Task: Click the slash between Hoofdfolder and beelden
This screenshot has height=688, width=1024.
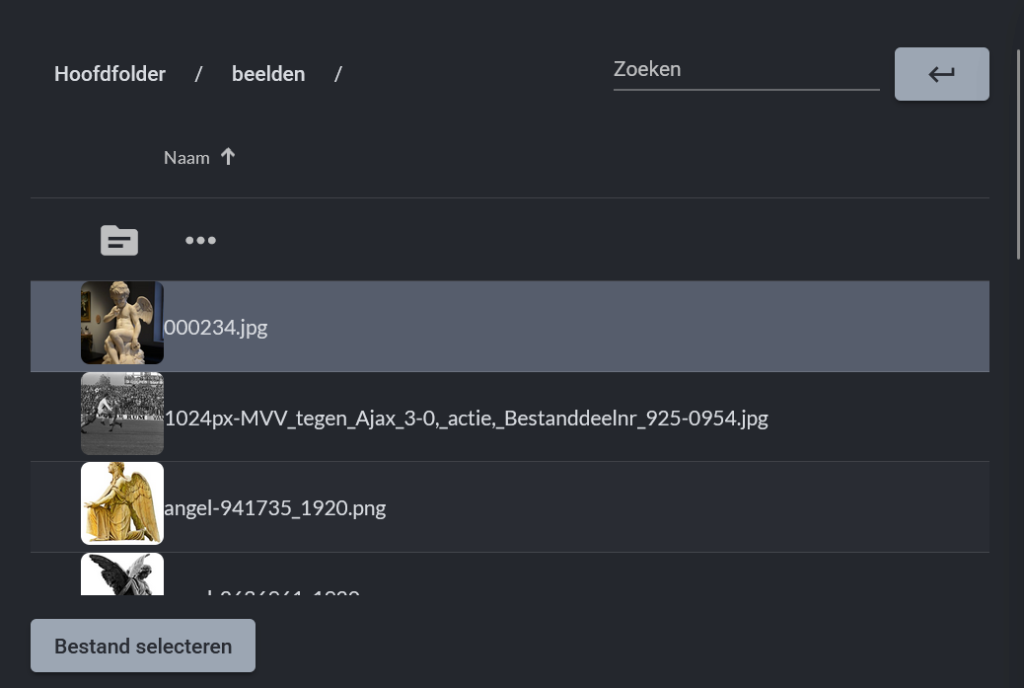Action: pos(199,74)
